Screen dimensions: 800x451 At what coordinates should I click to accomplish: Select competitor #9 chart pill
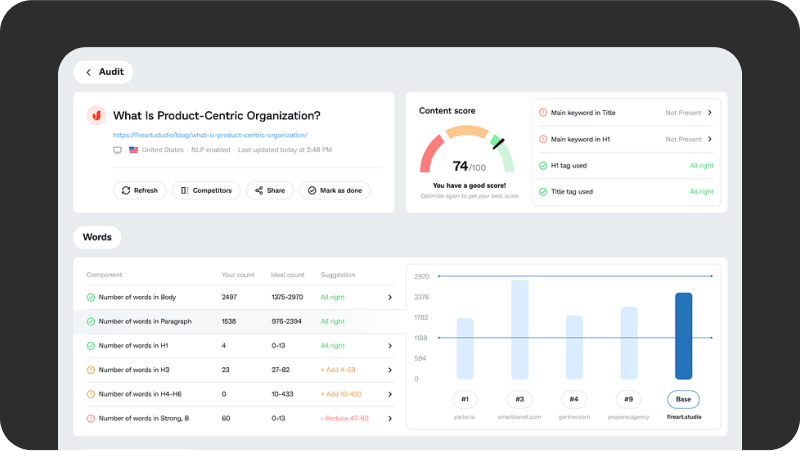point(629,399)
